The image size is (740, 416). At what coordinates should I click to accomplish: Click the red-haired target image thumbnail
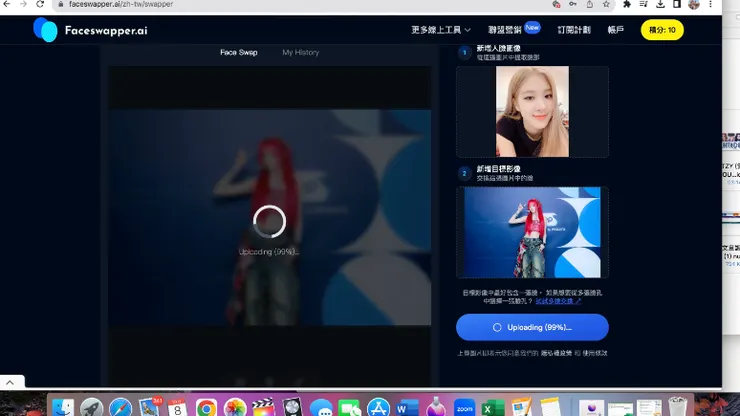click(532, 232)
